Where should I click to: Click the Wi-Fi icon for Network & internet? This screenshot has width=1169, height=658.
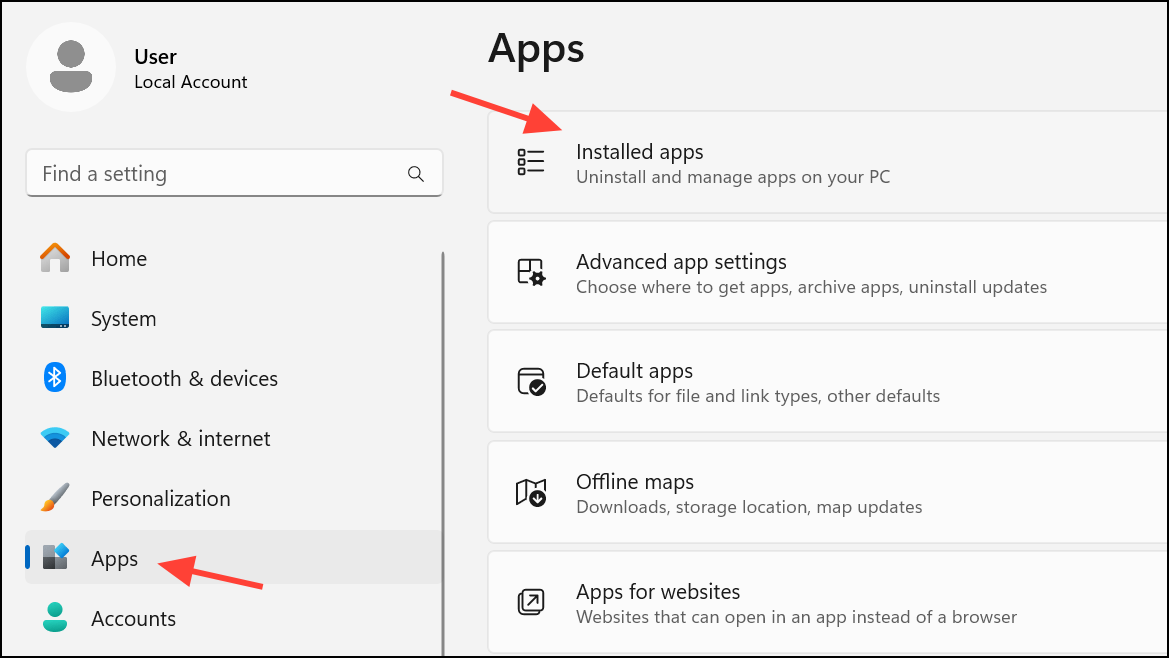click(x=55, y=438)
